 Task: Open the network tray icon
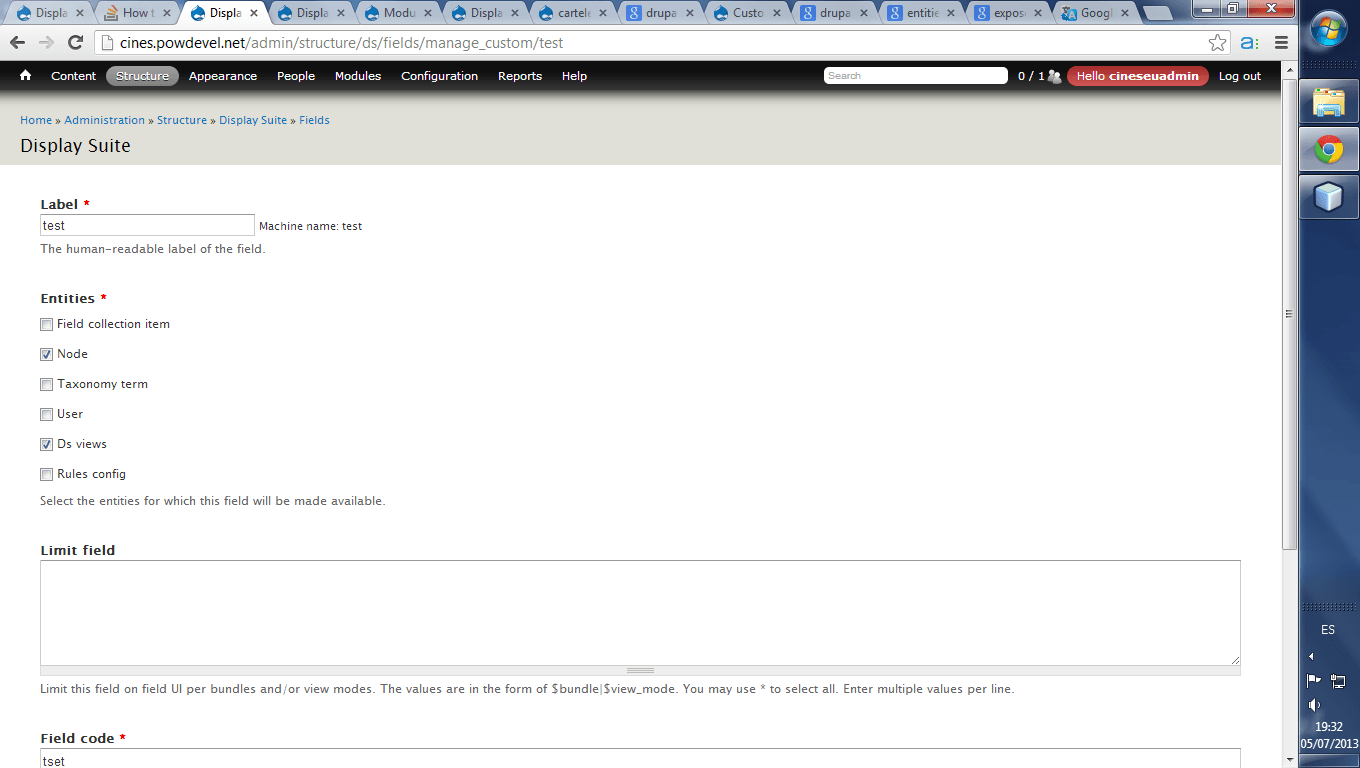tap(1338, 680)
